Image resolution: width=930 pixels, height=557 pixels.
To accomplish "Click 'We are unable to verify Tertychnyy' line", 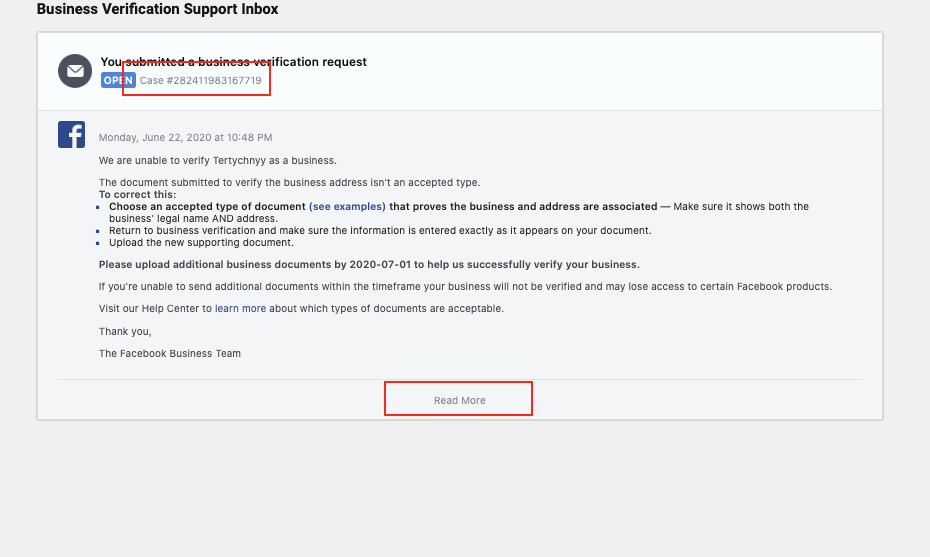I will [x=218, y=161].
